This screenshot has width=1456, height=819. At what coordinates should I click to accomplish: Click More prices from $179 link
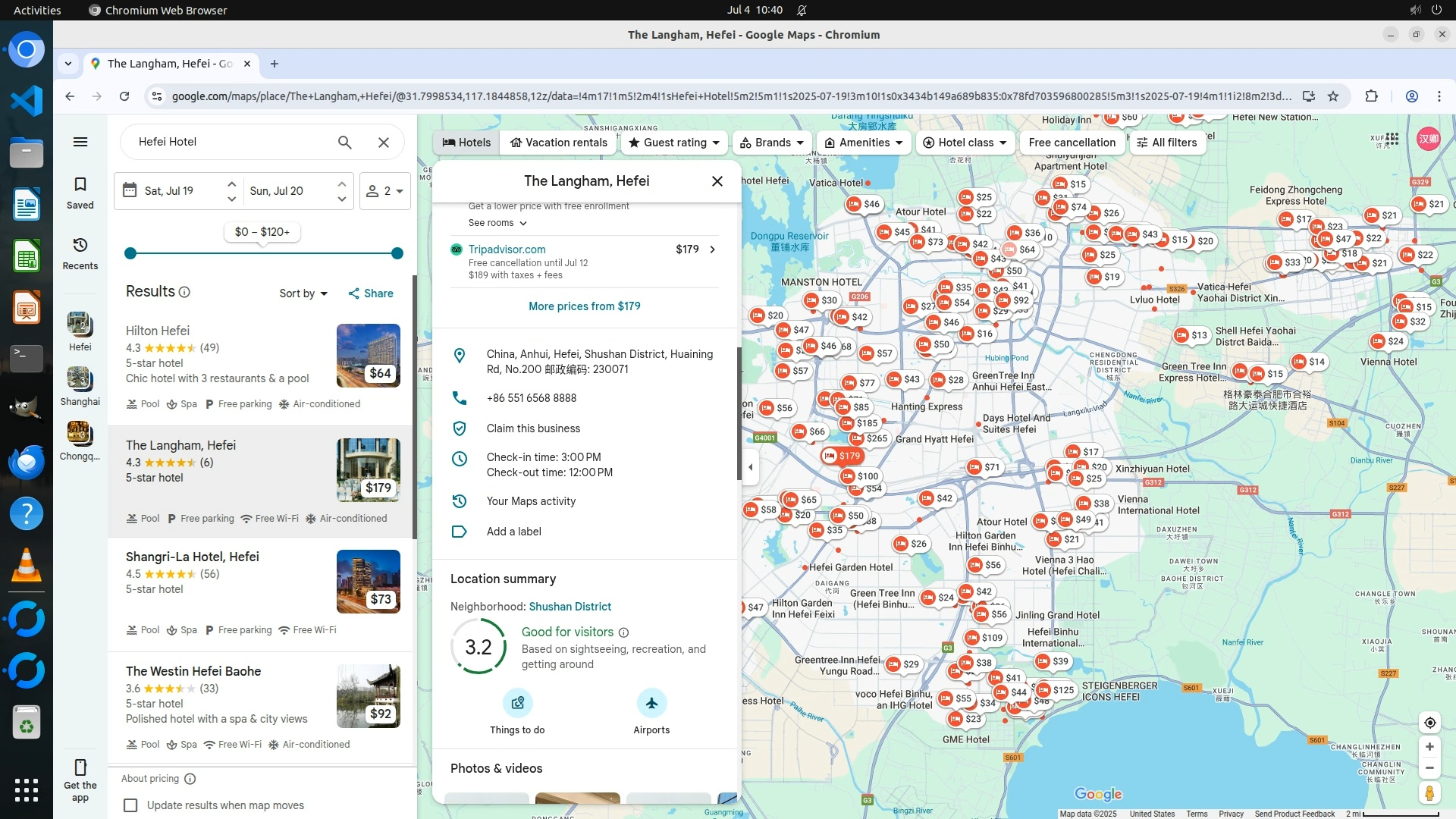click(584, 306)
